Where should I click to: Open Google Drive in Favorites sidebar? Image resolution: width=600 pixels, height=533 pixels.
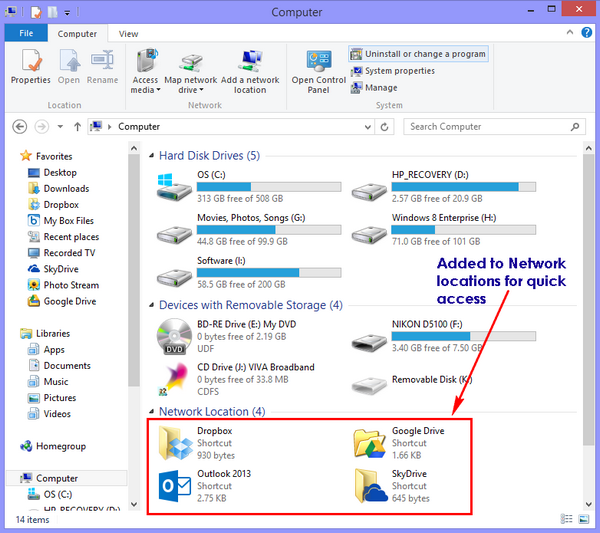pyautogui.click(x=62, y=301)
